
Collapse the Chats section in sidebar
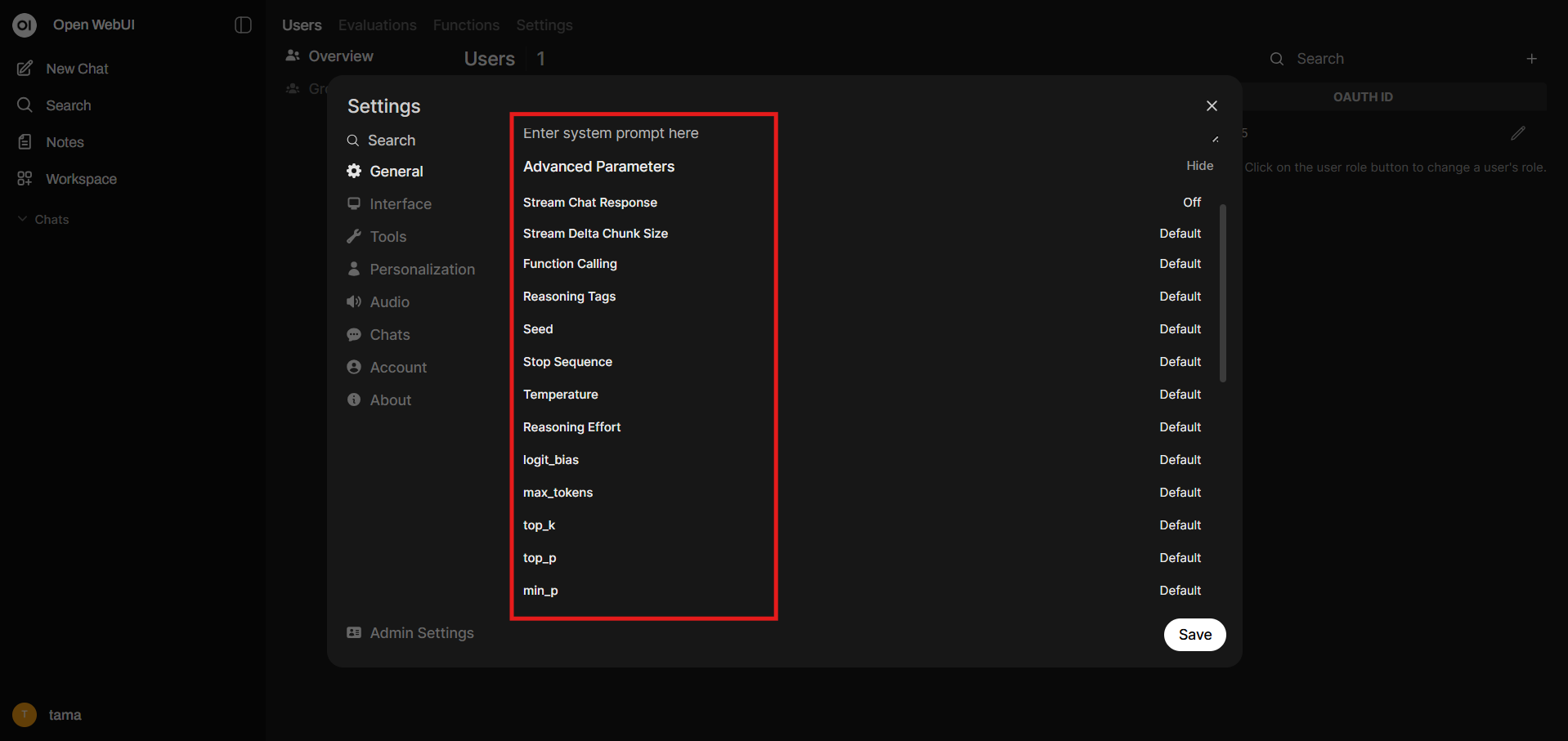20,219
